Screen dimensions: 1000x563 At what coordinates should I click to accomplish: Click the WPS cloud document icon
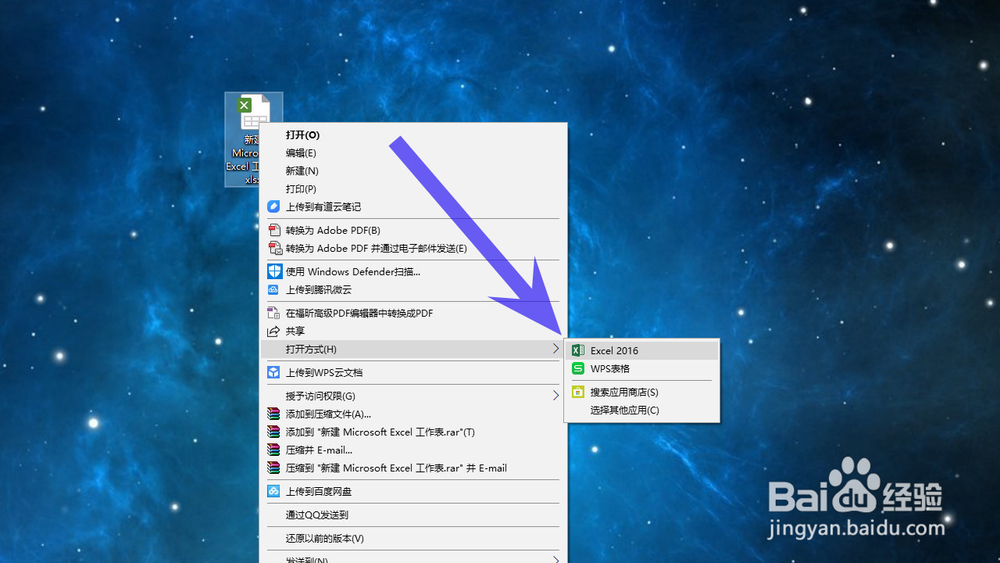click(274, 372)
